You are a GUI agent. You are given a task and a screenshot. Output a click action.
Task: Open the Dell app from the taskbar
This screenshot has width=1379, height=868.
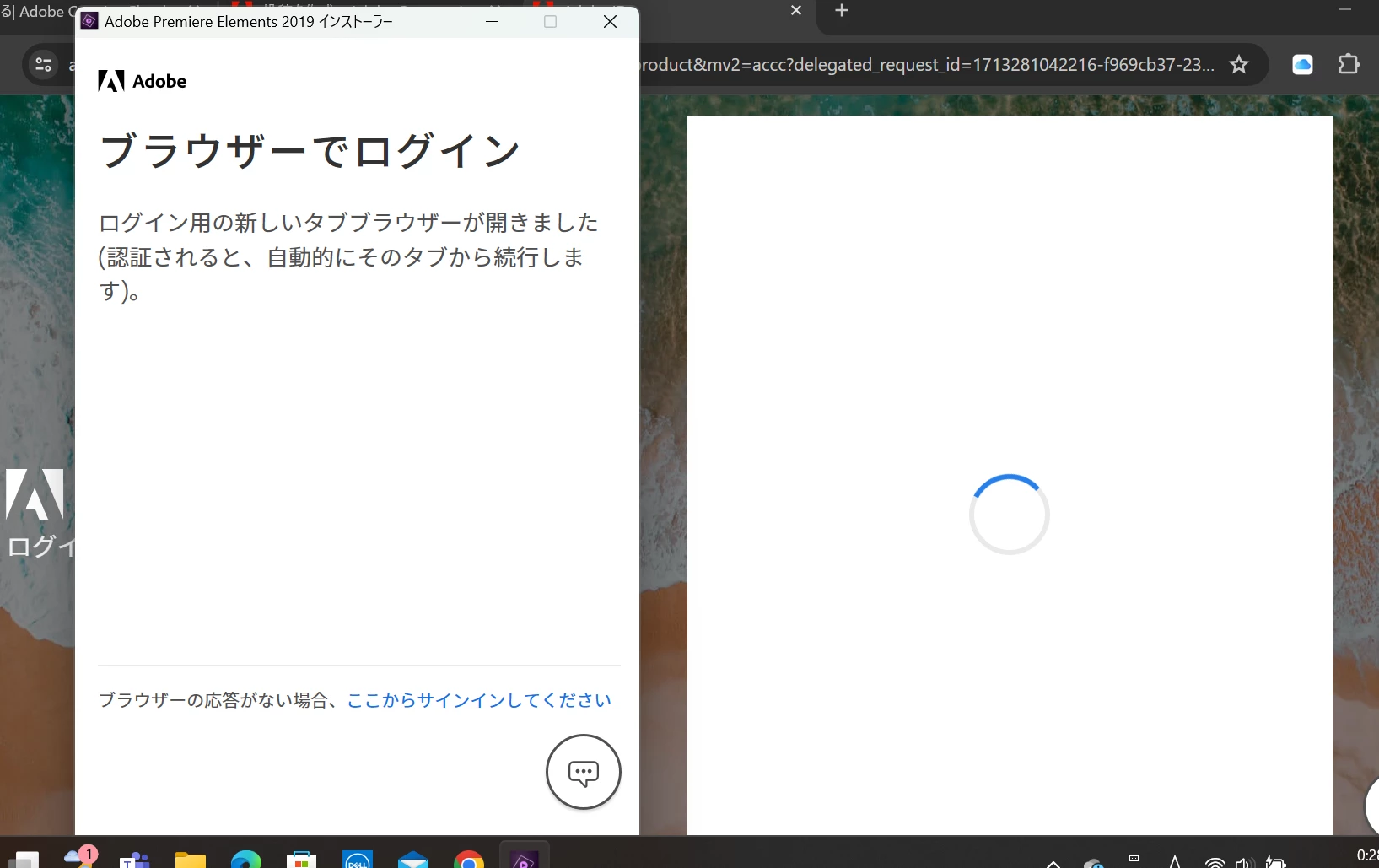[358, 859]
